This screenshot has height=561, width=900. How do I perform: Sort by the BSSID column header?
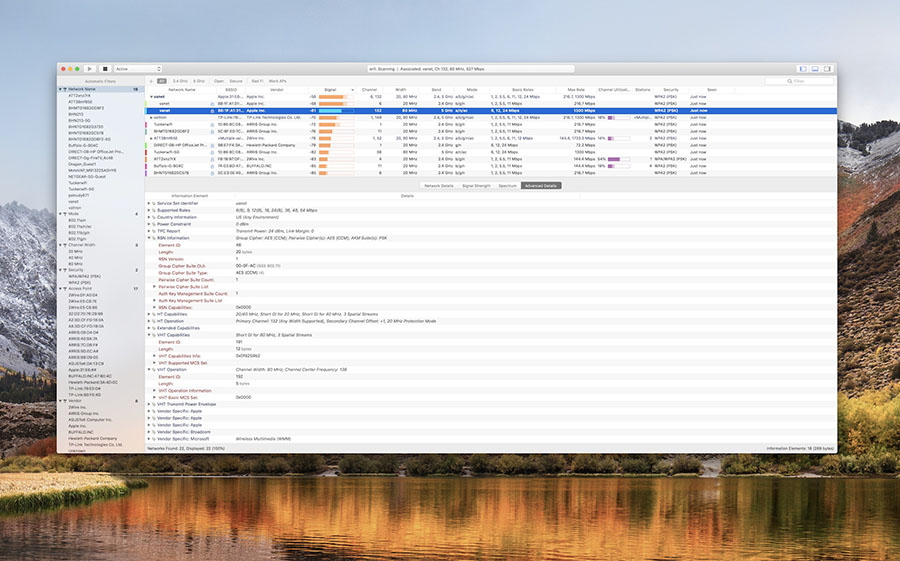pos(231,90)
